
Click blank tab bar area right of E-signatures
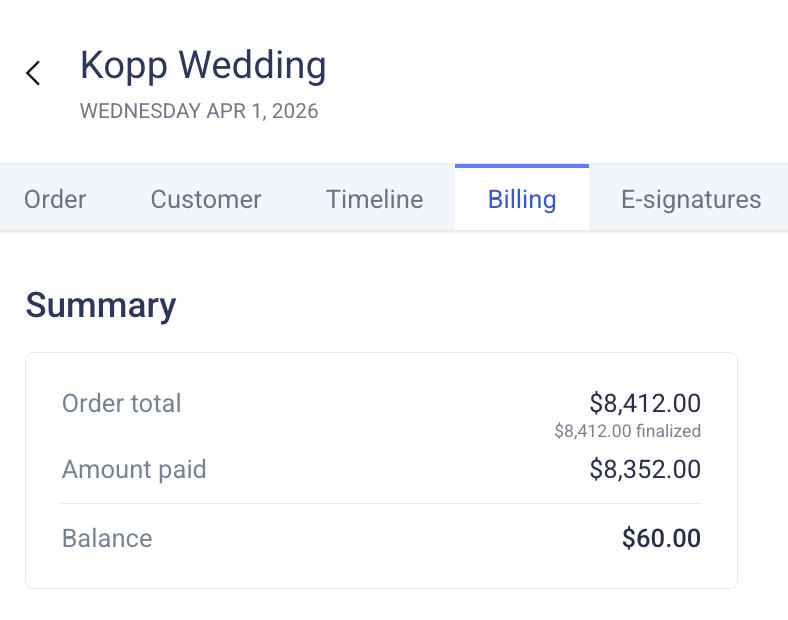click(778, 199)
